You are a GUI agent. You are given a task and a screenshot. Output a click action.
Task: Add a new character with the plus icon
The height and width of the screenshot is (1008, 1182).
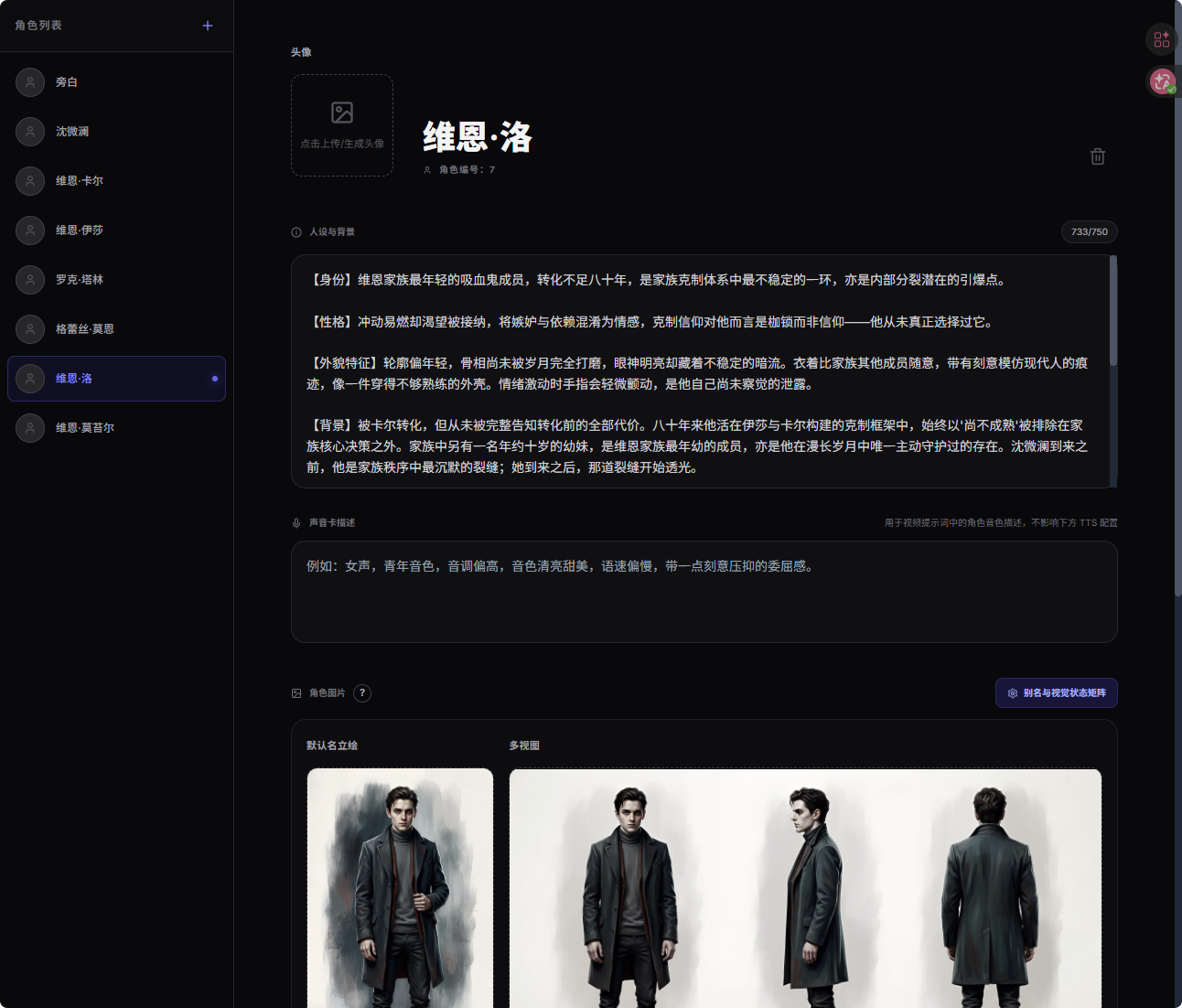[x=208, y=26]
